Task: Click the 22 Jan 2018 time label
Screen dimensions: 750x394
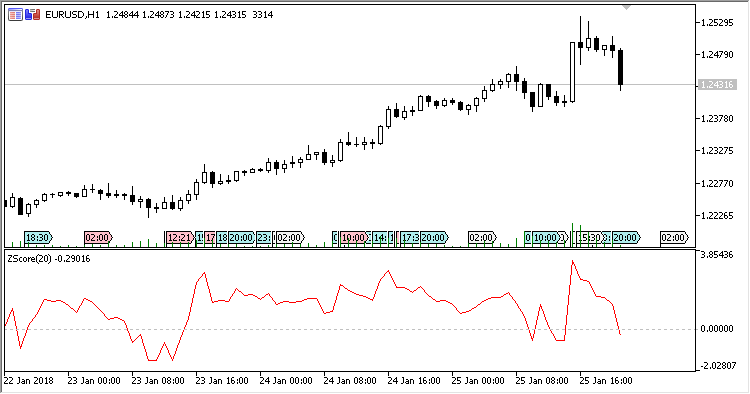Action: point(29,381)
